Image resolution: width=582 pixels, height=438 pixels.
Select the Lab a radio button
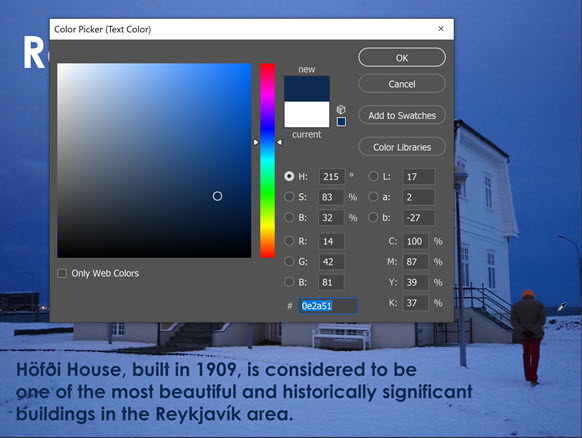pos(373,197)
